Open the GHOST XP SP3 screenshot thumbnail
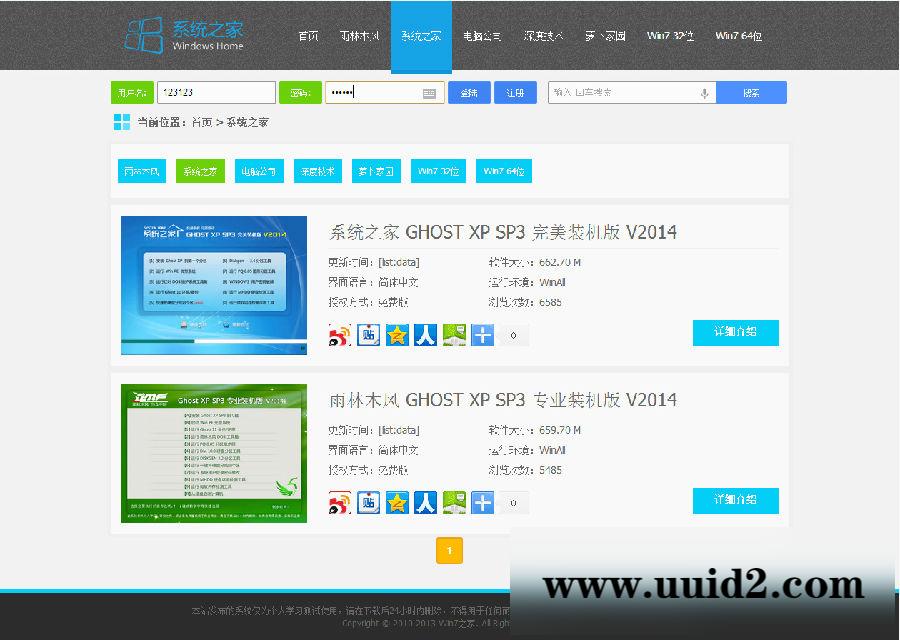The width and height of the screenshot is (900, 640). click(x=213, y=284)
